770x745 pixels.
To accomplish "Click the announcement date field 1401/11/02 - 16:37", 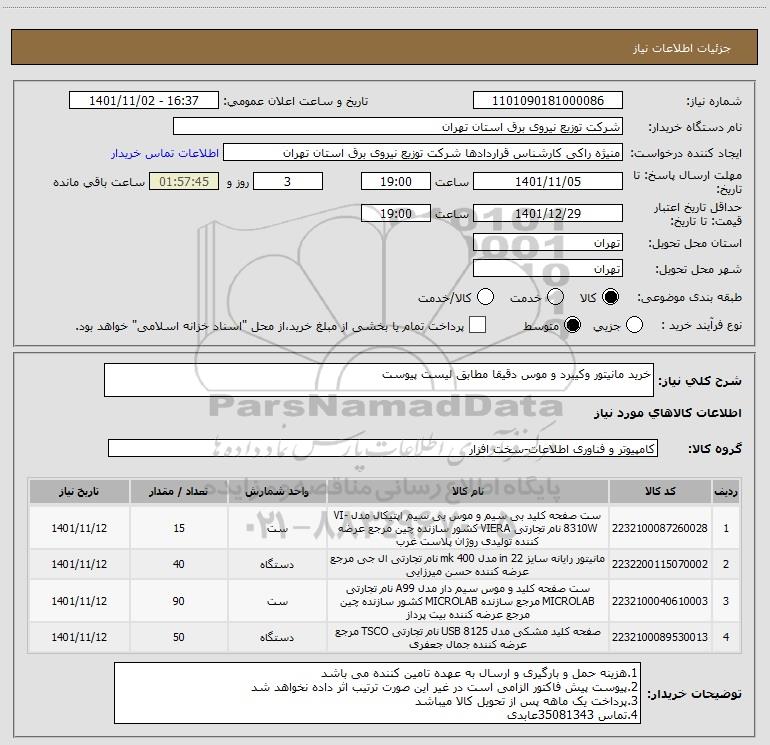I will tap(144, 101).
